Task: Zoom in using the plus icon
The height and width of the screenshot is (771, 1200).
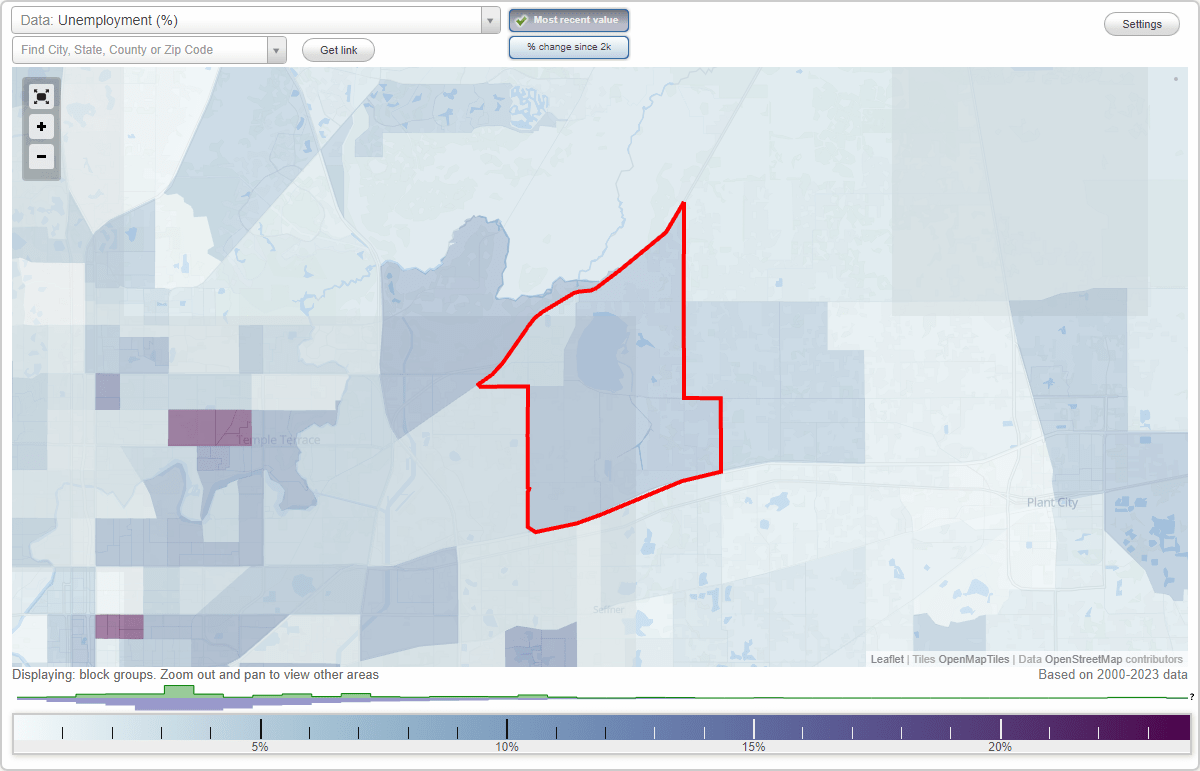Action: pos(41,126)
